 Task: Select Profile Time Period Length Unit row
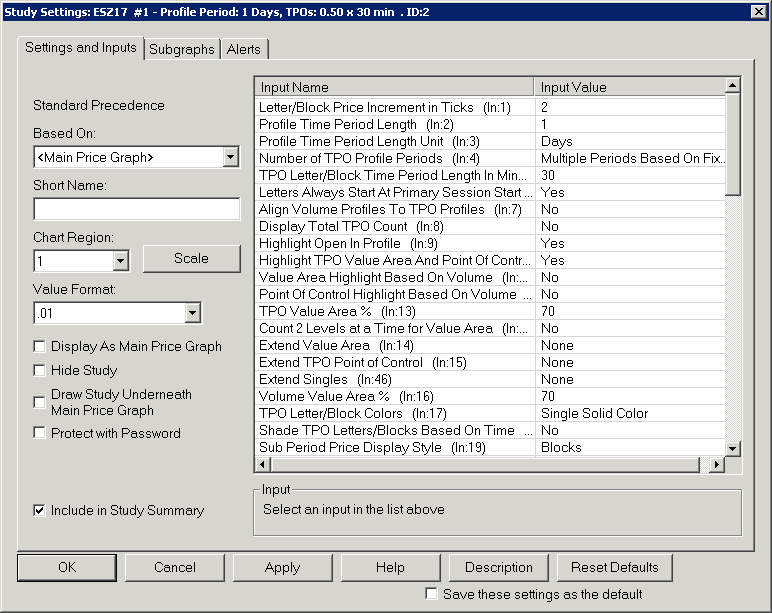(490, 141)
